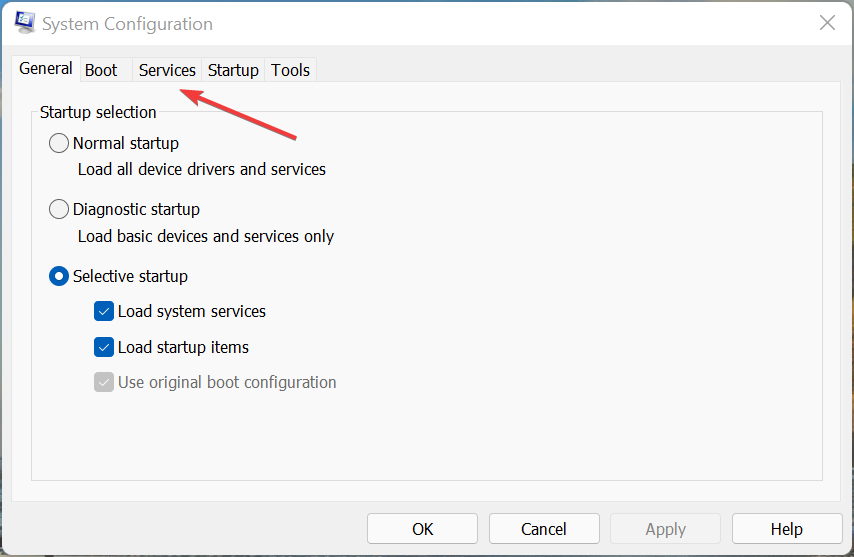The height and width of the screenshot is (557, 854).
Task: Show the Tools tab
Action: [x=291, y=70]
